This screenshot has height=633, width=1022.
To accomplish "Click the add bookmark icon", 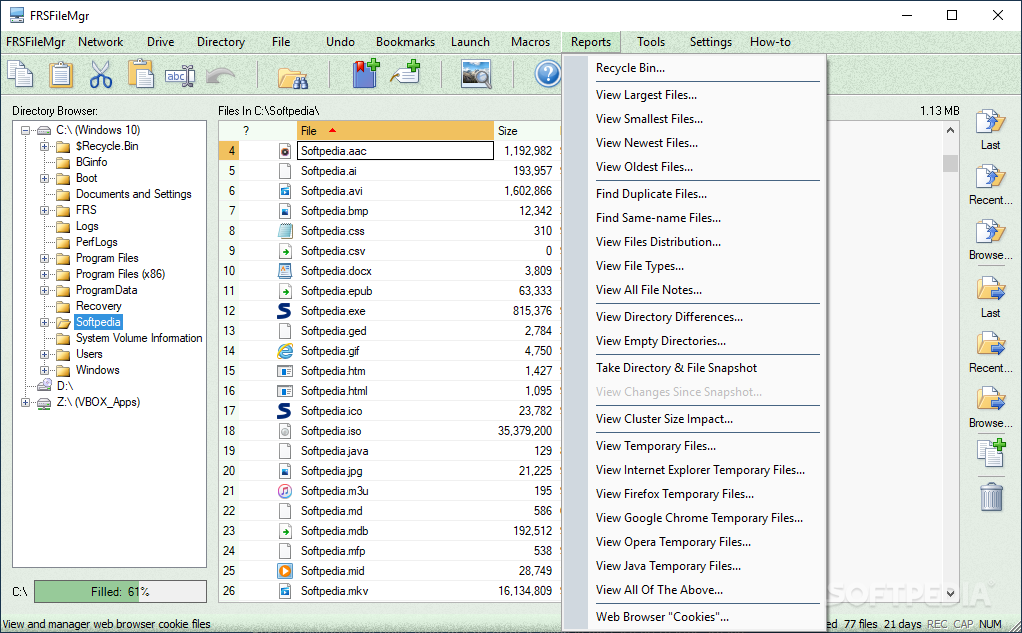I will click(366, 73).
